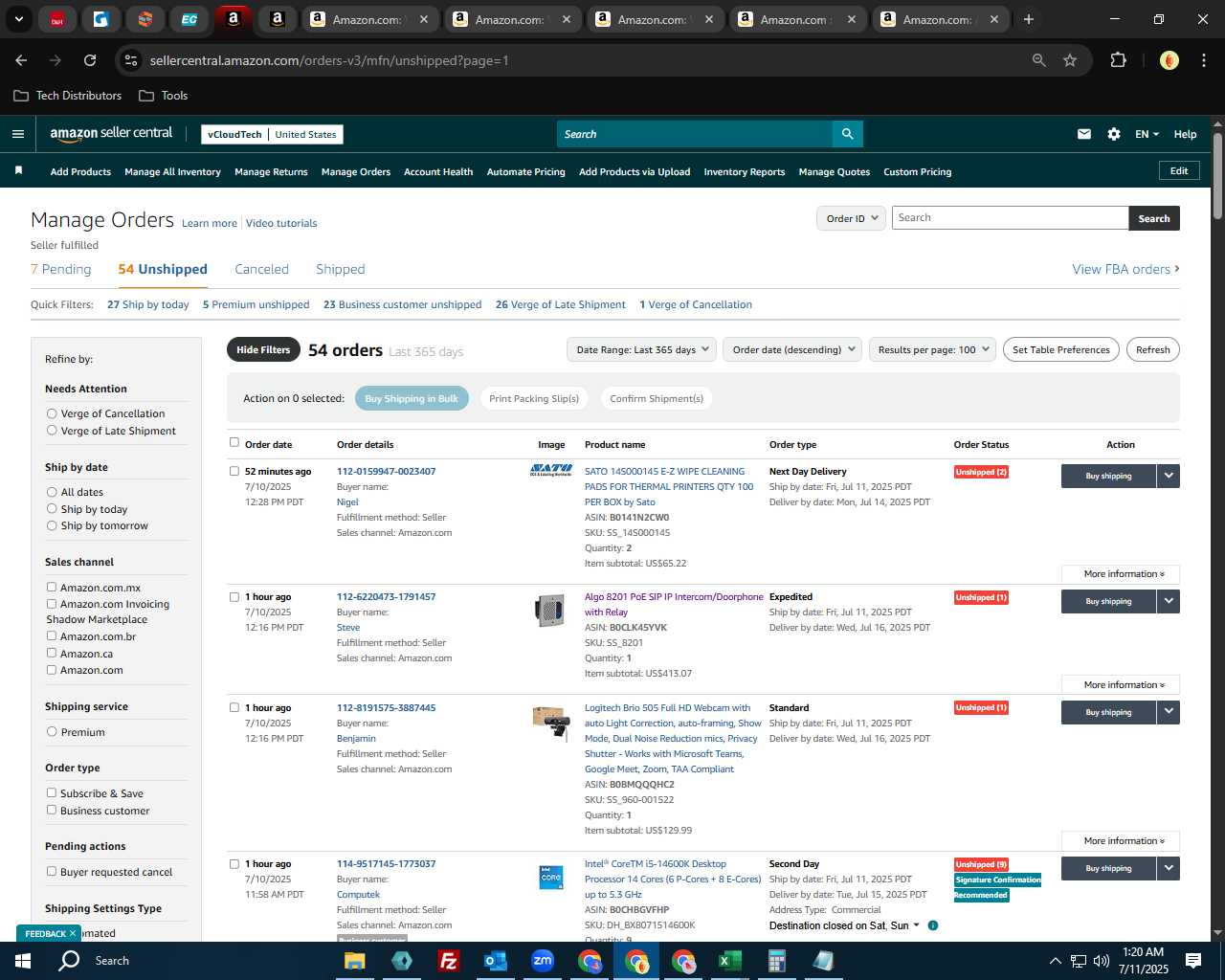Open Date Range Last 365 days dropdown
Viewport: 1225px width, 980px height.
641,349
